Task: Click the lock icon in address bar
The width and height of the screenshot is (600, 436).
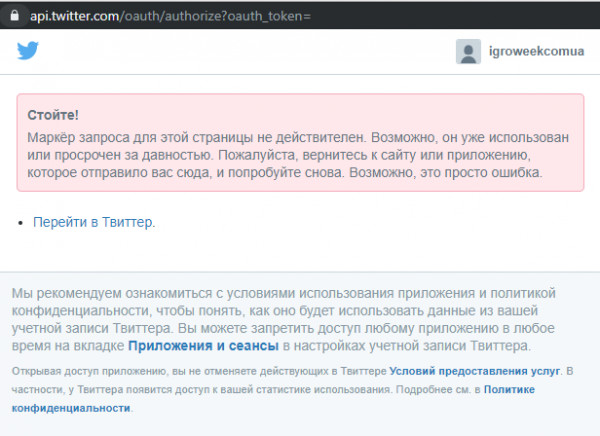Action: click(15, 15)
